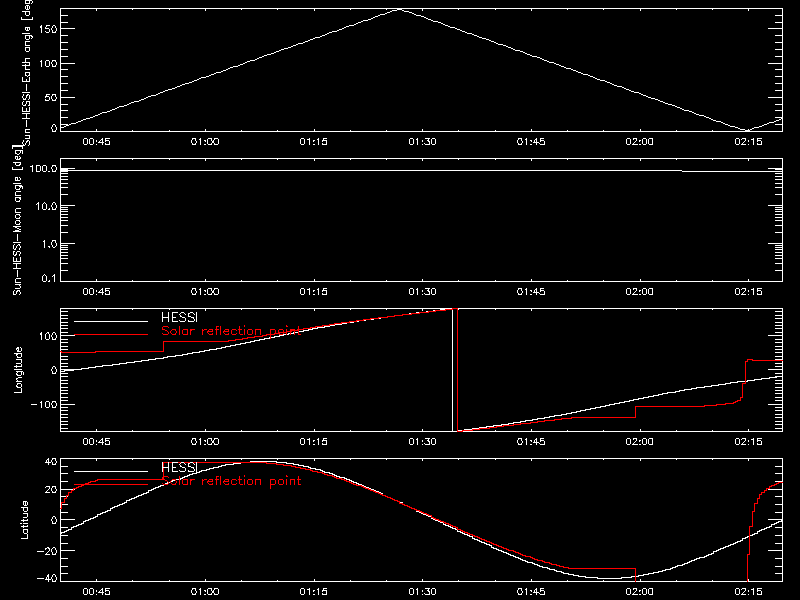Click 02:00 under Latitude plot
Image resolution: width=800 pixels, height=600 pixels.
coord(640,592)
